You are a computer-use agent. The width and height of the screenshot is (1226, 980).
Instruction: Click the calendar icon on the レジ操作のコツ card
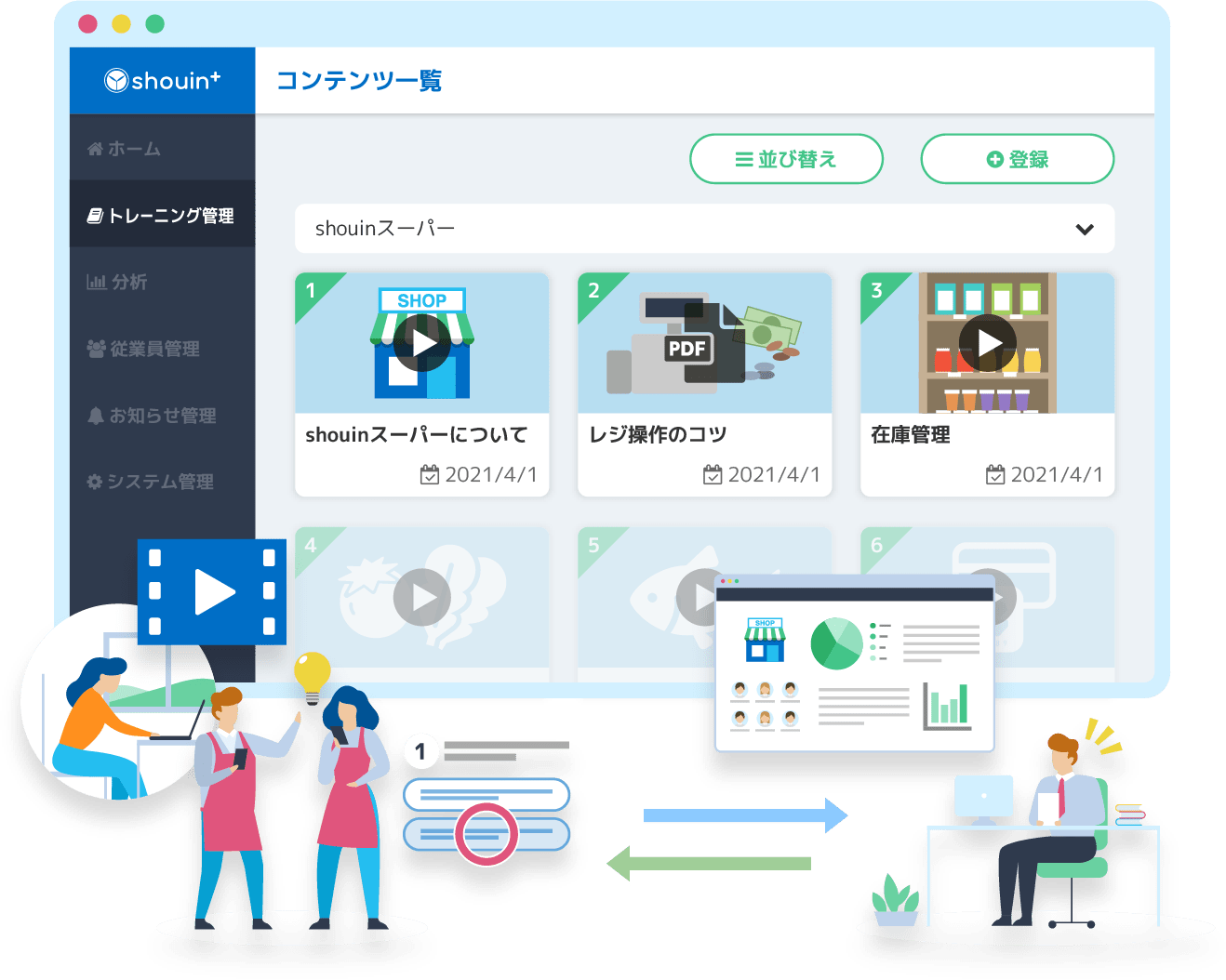point(713,475)
